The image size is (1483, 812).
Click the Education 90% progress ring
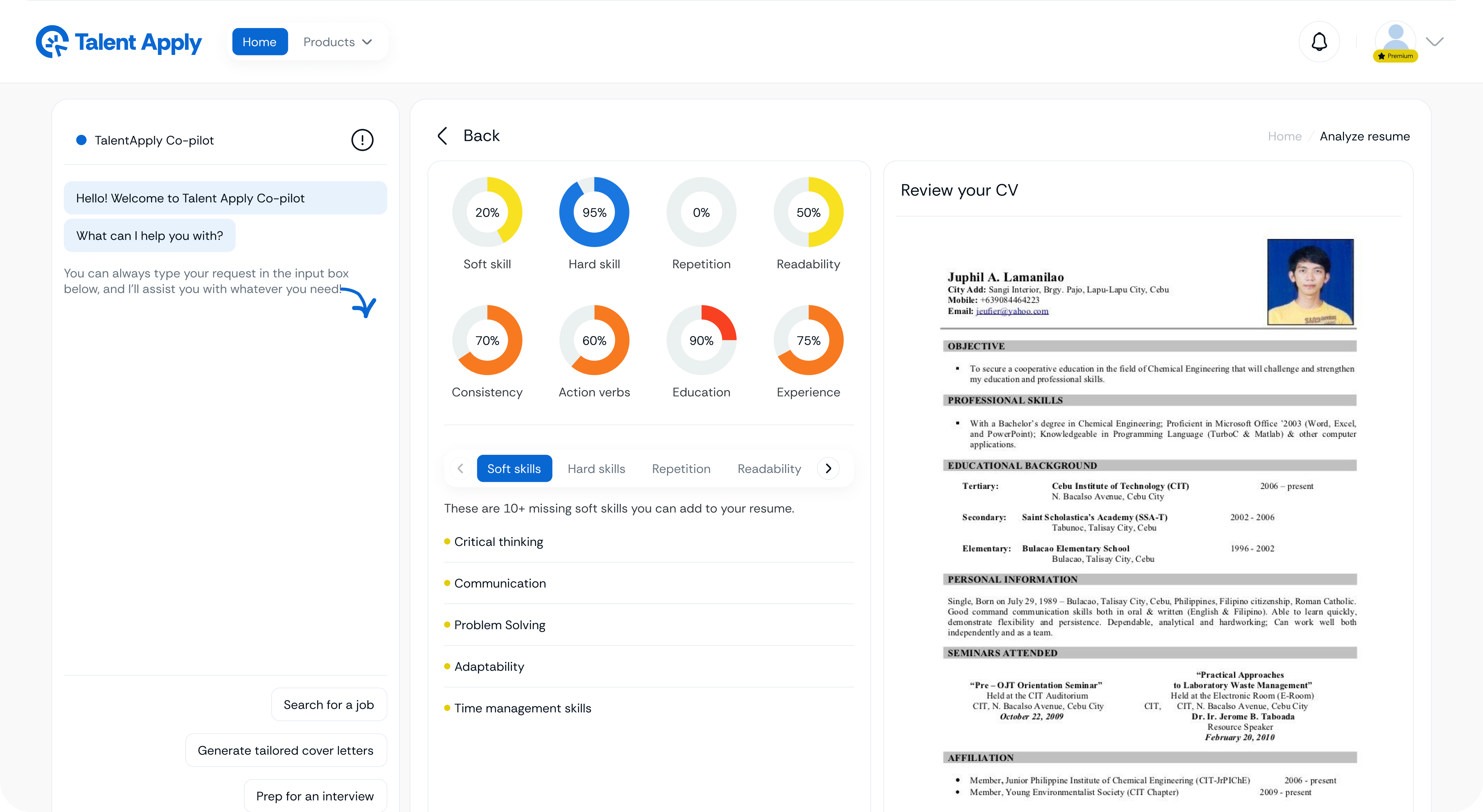point(701,340)
